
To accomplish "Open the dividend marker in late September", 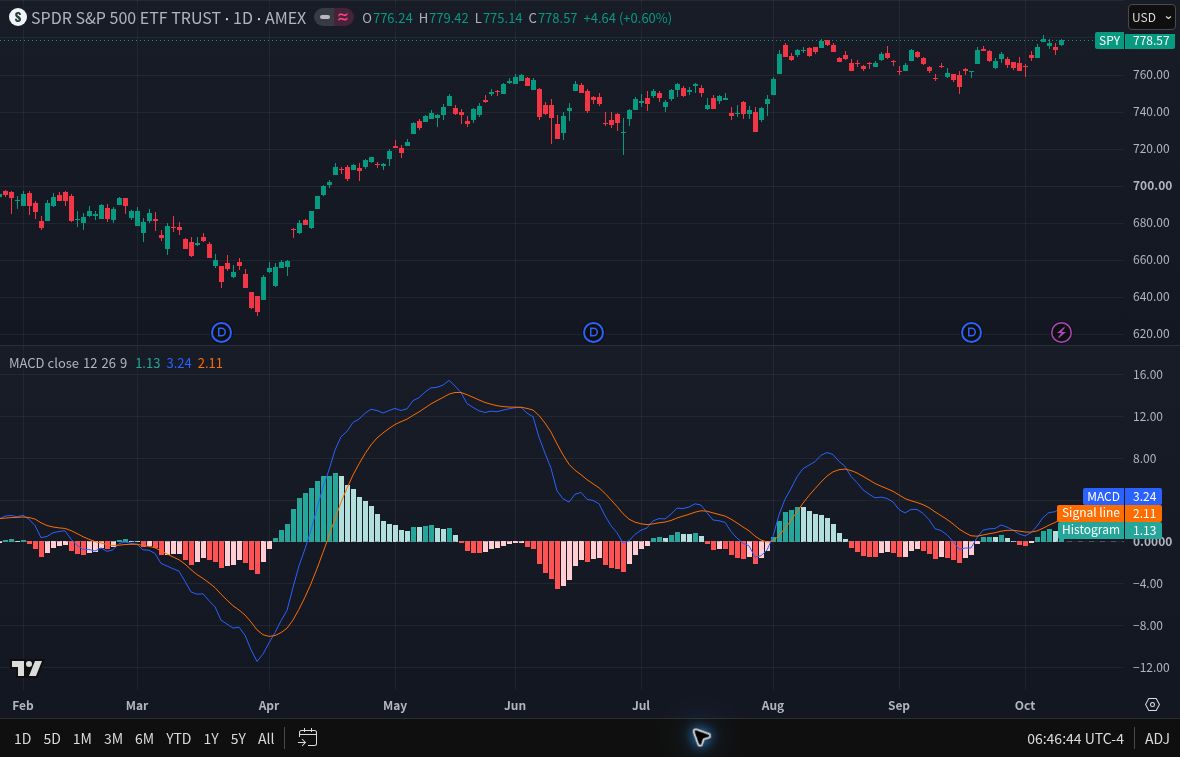I will 972,332.
